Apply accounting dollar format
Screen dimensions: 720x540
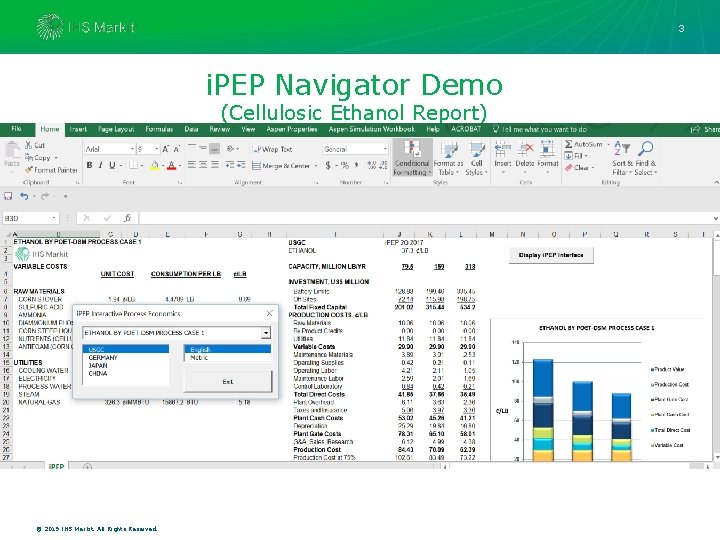(x=328, y=165)
